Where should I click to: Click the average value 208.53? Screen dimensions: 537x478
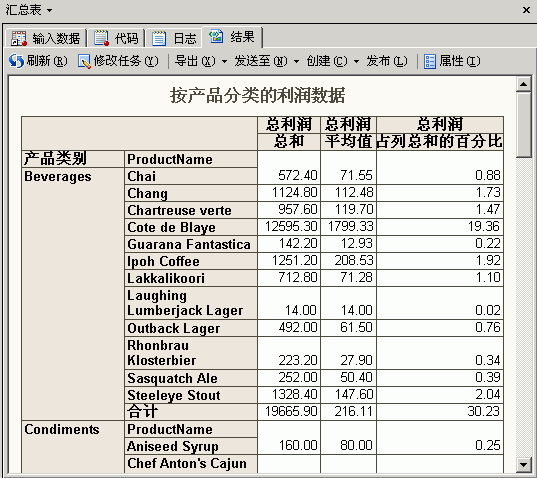[x=354, y=261]
